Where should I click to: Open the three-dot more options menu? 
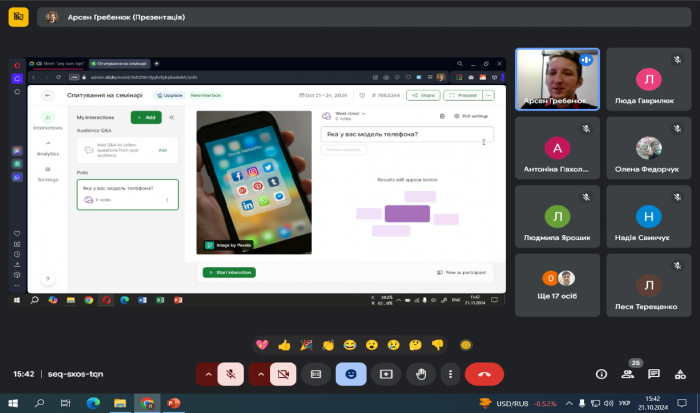(x=451, y=373)
